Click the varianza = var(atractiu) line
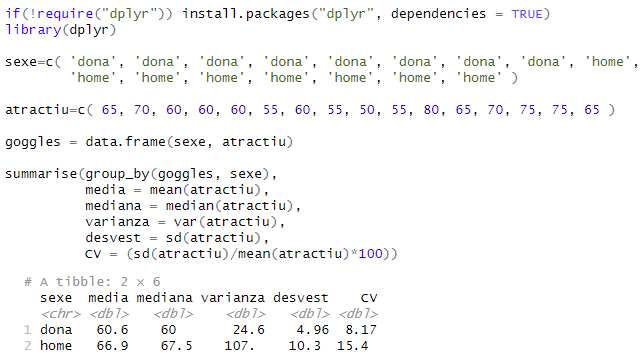Screen dimensions: 643x361 pyautogui.click(x=185, y=222)
